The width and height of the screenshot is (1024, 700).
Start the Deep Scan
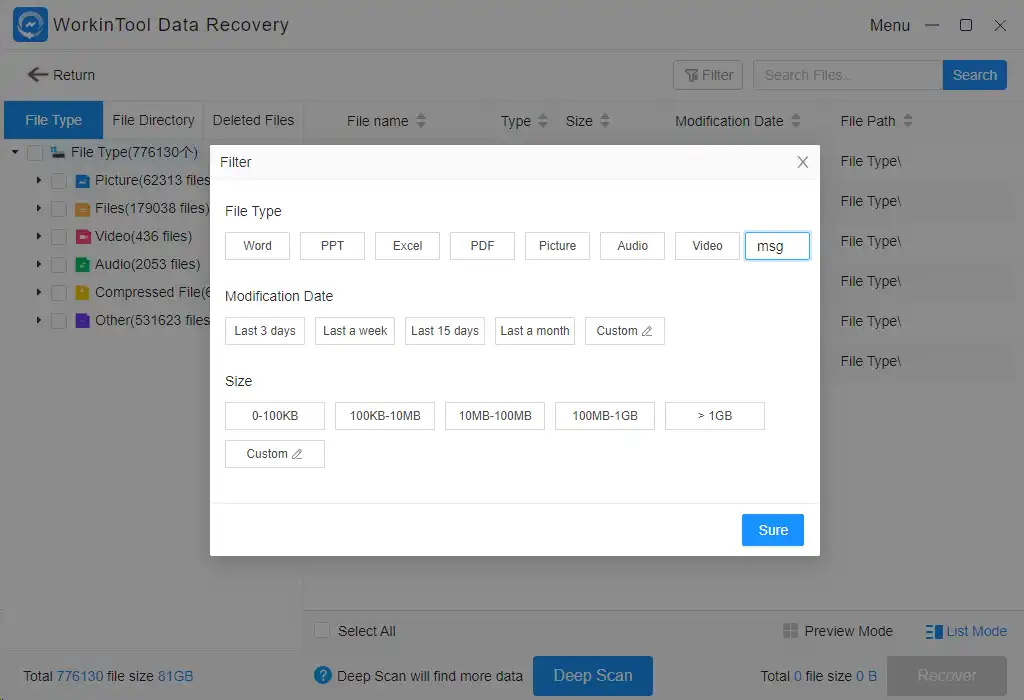(x=593, y=675)
